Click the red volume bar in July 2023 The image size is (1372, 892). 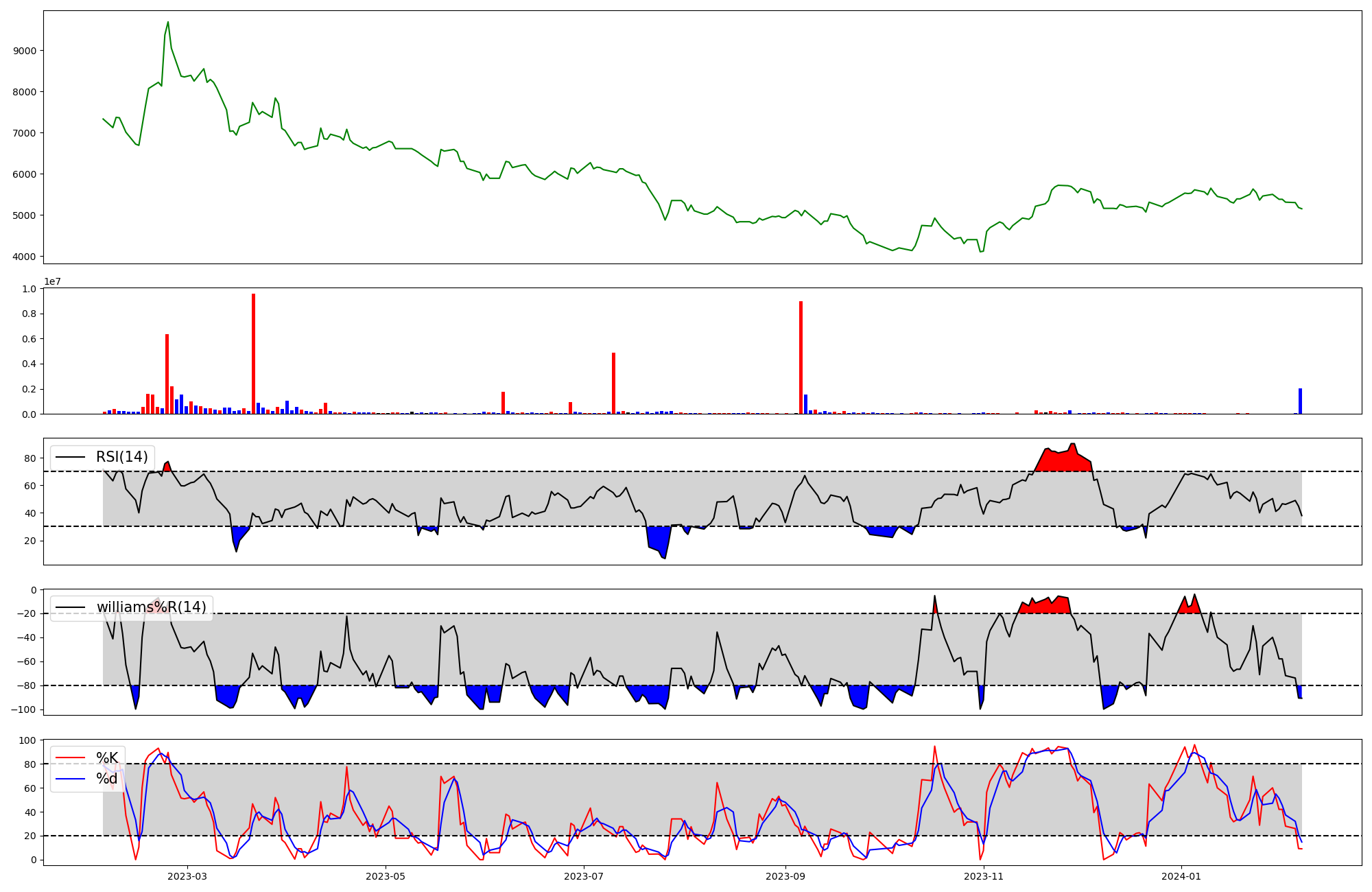pos(613,384)
